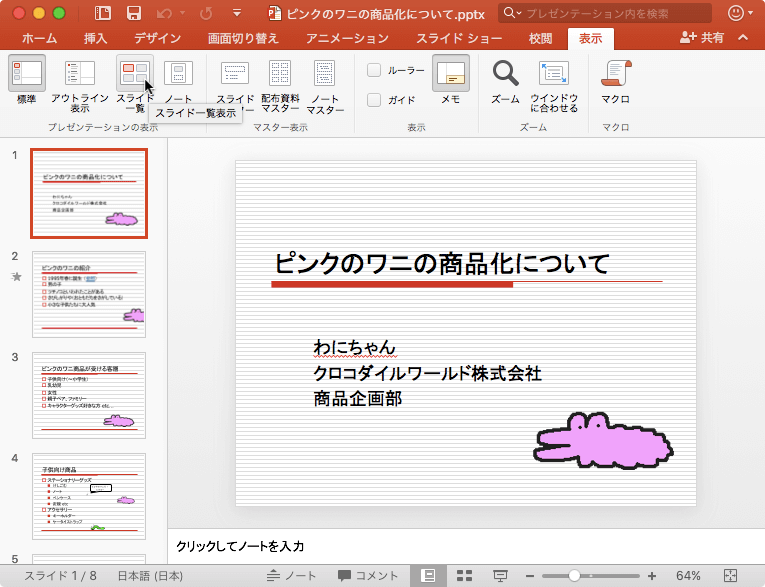Screen dimensions: 765x587
Task: Click the subtitle text わにちゃん
Action: pyautogui.click(x=354, y=347)
